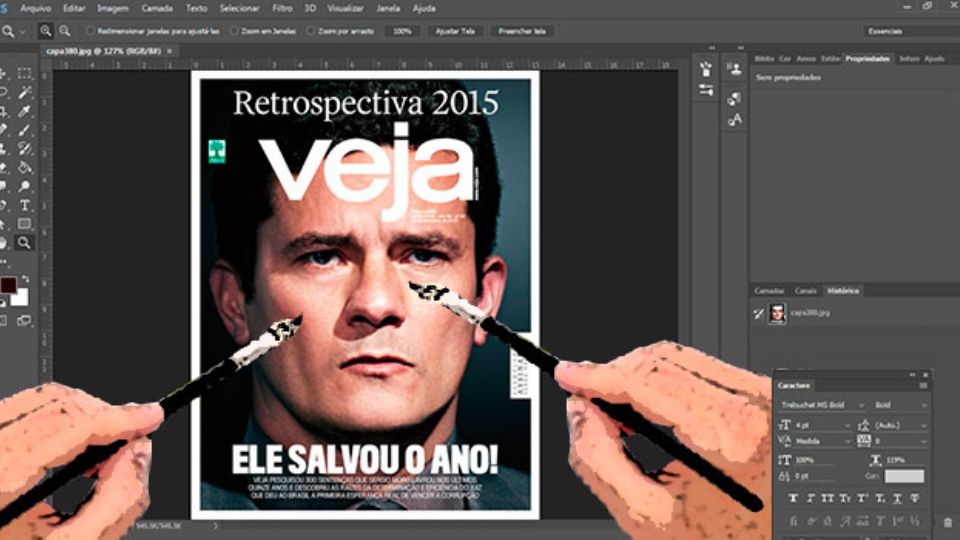The width and height of the screenshot is (960, 540).
Task: Open the Character panel flyout menu
Action: pyautogui.click(x=923, y=386)
